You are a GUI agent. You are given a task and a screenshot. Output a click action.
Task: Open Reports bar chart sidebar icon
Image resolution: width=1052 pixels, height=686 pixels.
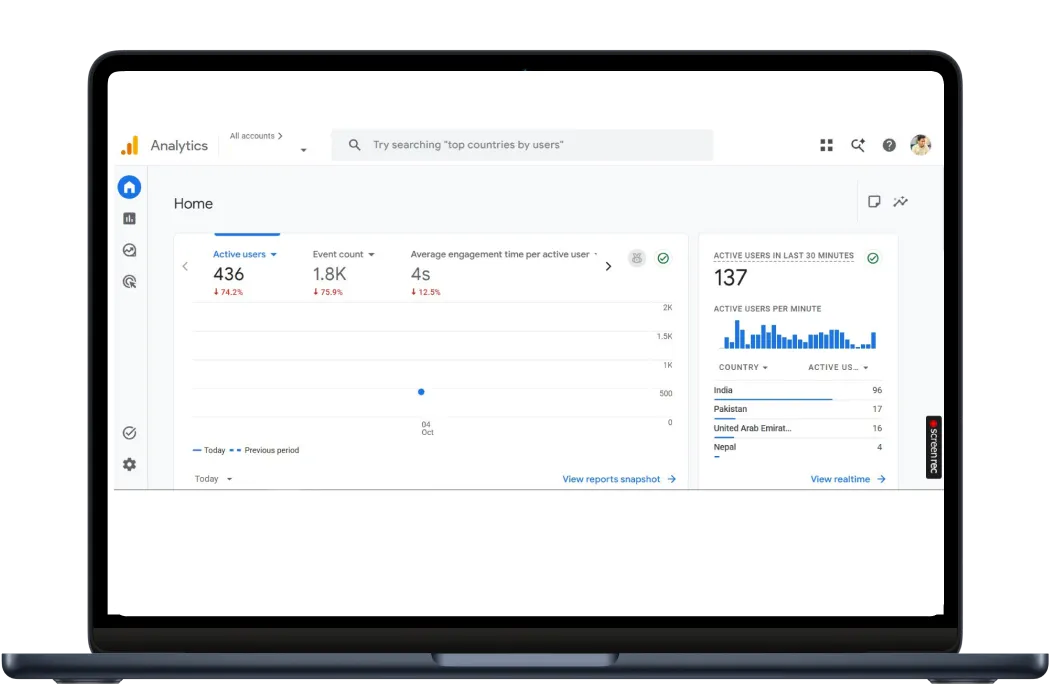[x=129, y=218]
